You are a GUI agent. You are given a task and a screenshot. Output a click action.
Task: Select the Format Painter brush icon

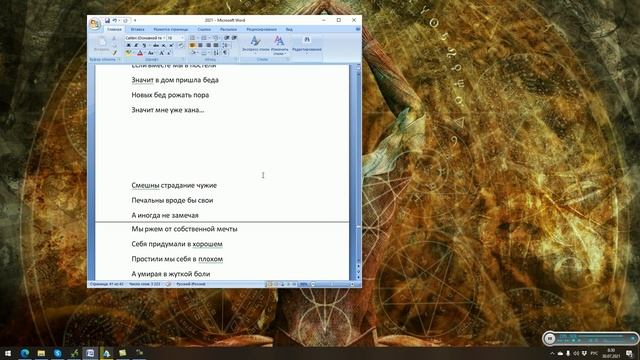tap(114, 53)
